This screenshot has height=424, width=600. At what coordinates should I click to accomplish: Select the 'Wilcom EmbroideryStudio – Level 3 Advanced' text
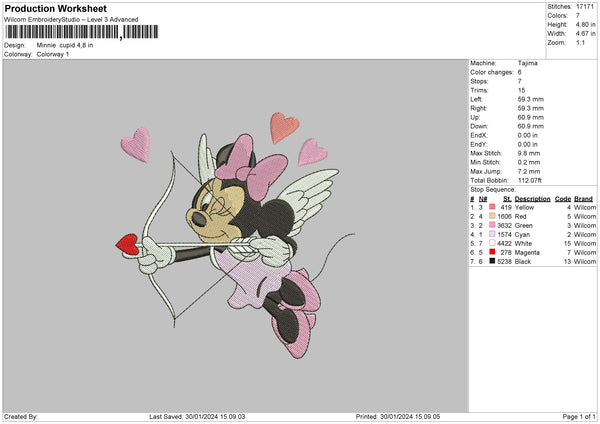[x=71, y=20]
